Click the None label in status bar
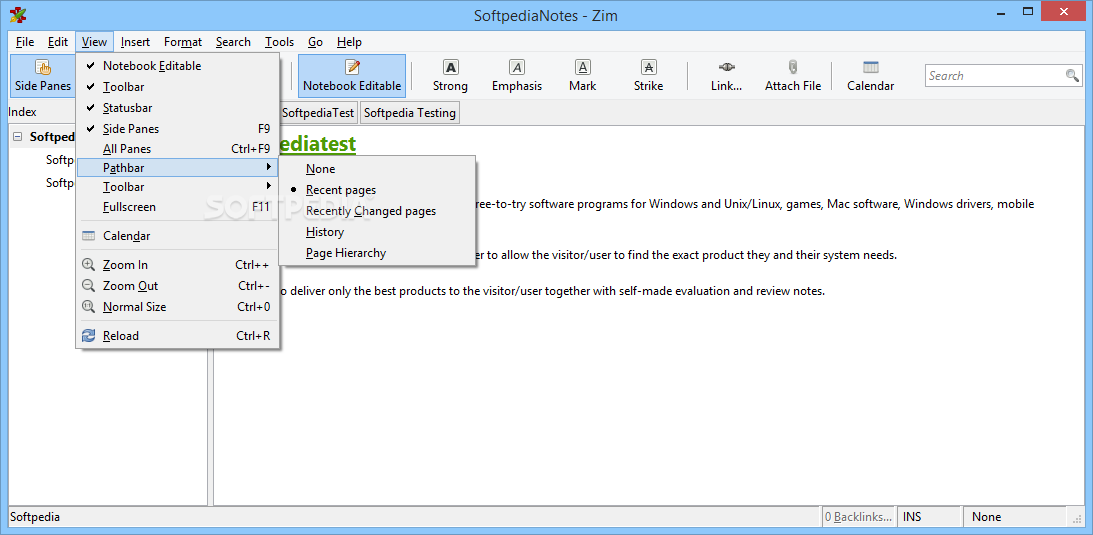Image resolution: width=1093 pixels, height=535 pixels. pos(986,517)
